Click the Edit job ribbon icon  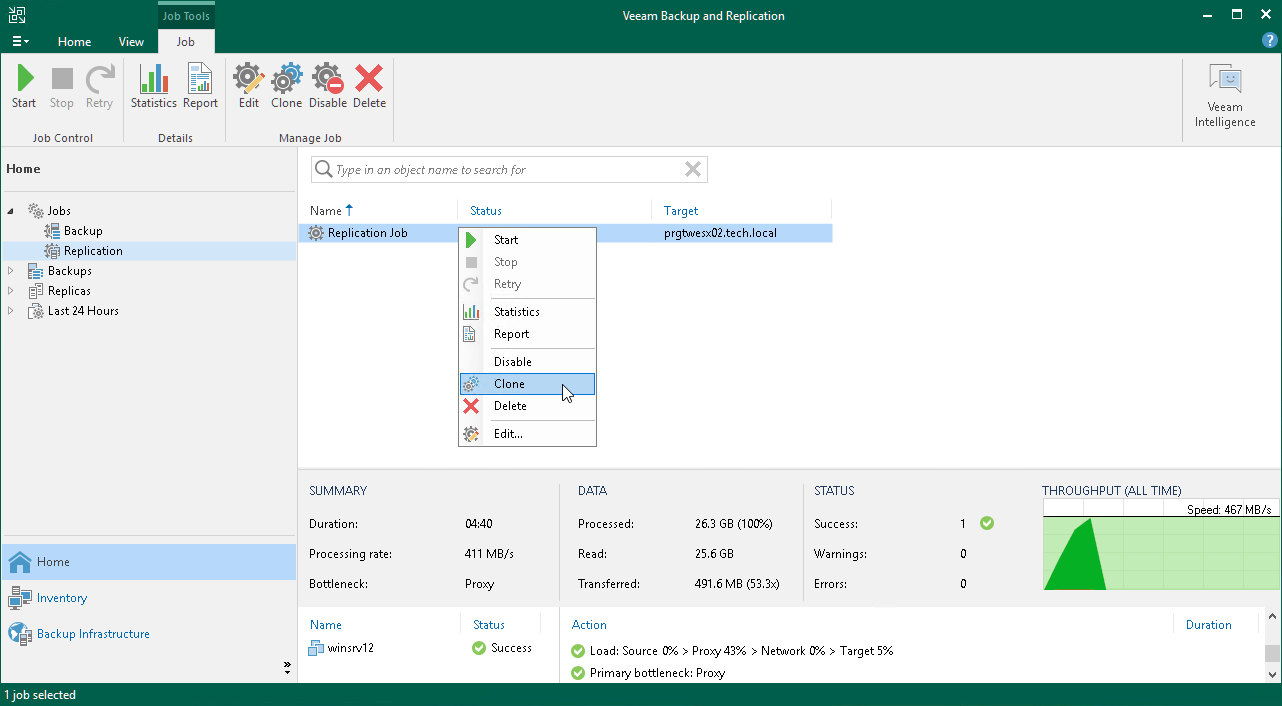[x=249, y=87]
